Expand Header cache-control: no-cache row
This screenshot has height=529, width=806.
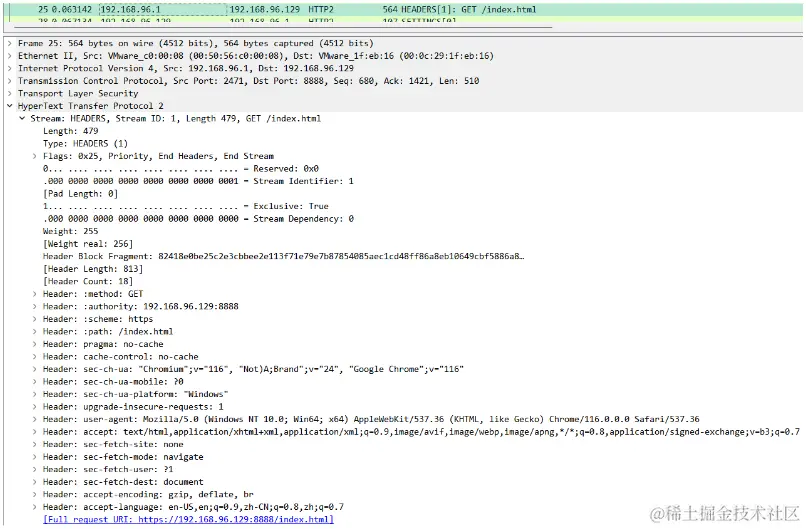point(34,357)
